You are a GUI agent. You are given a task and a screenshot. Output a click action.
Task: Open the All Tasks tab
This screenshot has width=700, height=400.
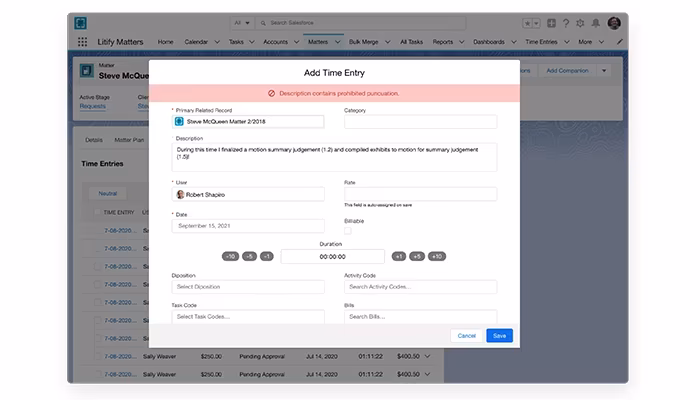click(411, 42)
